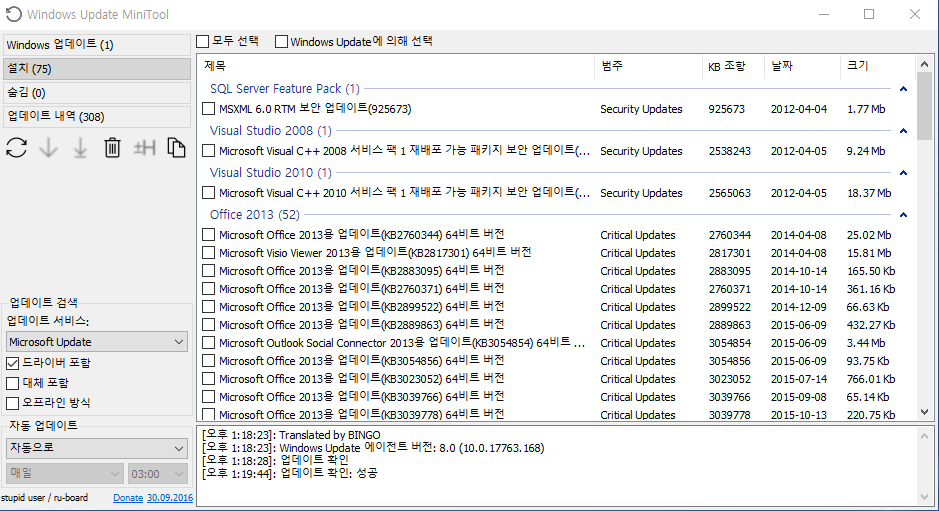The height and width of the screenshot is (511, 939).
Task: Click the hide updates icon
Action: (x=144, y=147)
